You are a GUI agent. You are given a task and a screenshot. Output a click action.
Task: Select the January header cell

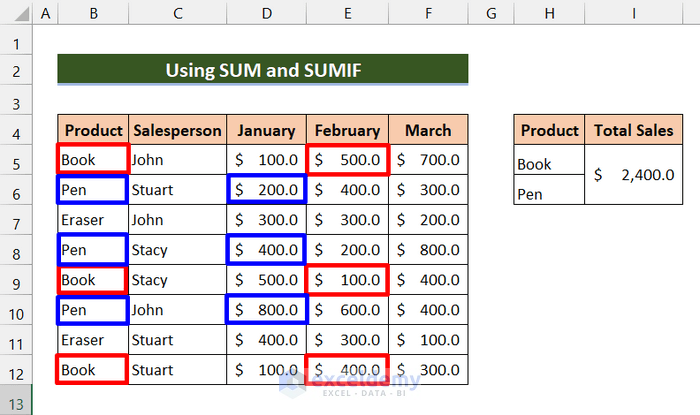point(266,131)
